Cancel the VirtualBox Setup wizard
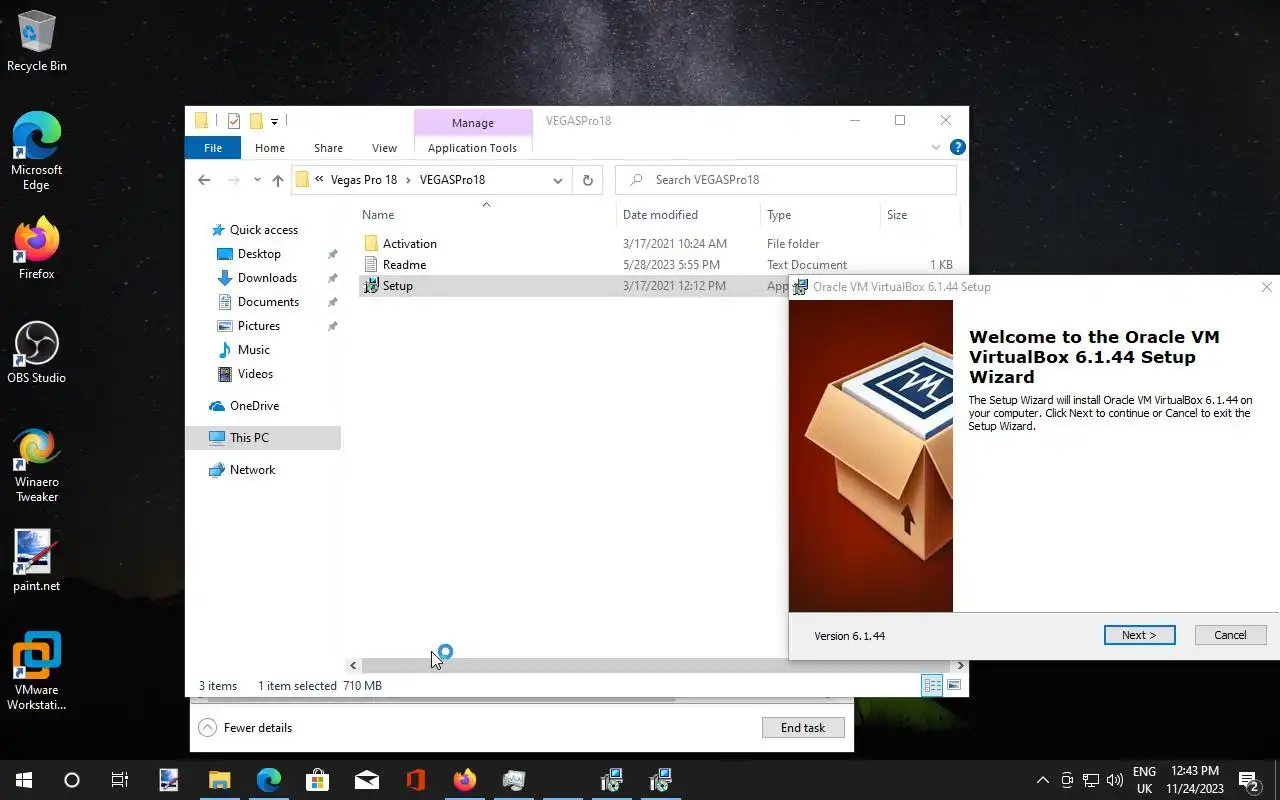 tap(1230, 635)
